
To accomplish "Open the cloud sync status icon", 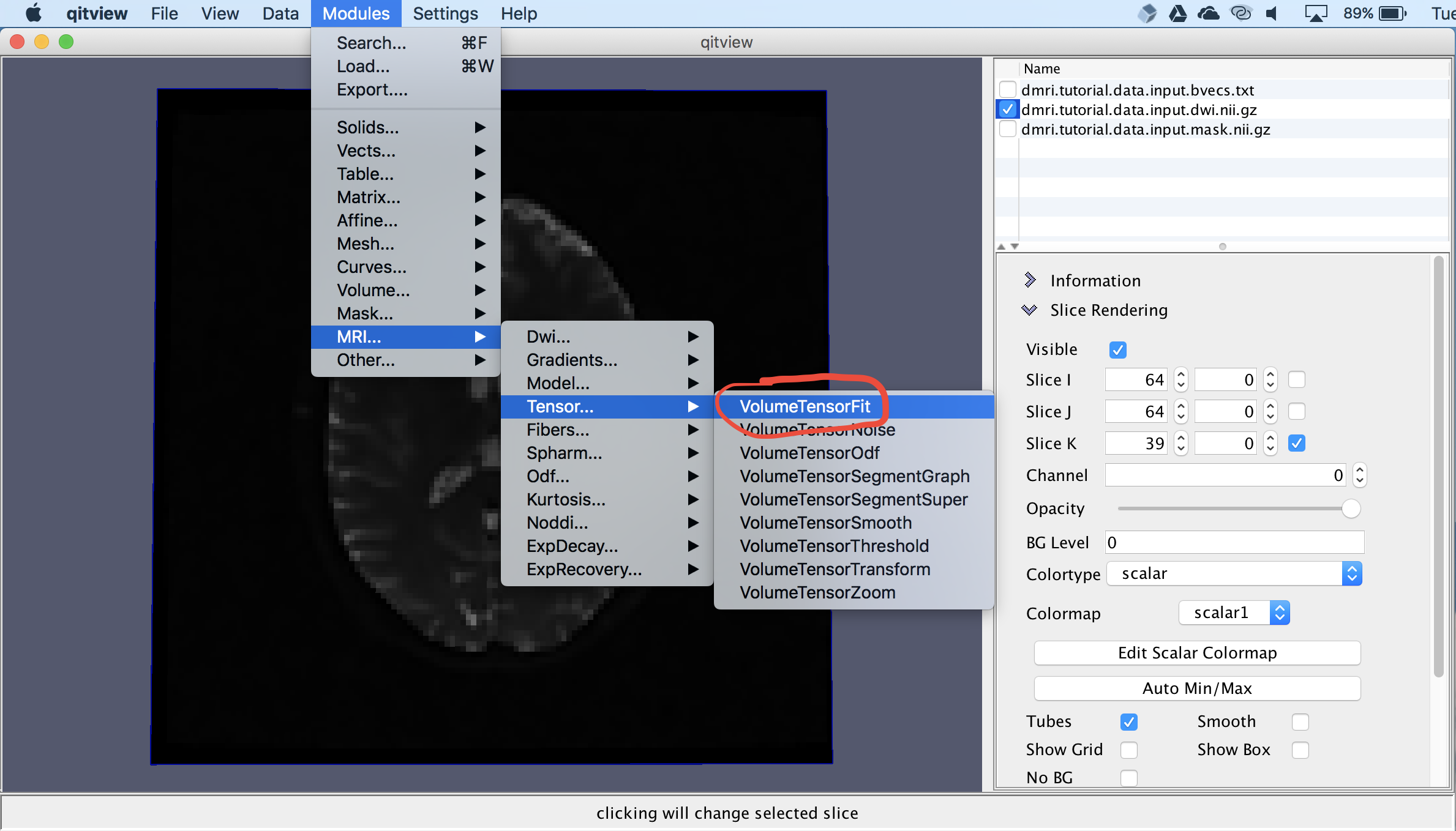I will [1208, 13].
